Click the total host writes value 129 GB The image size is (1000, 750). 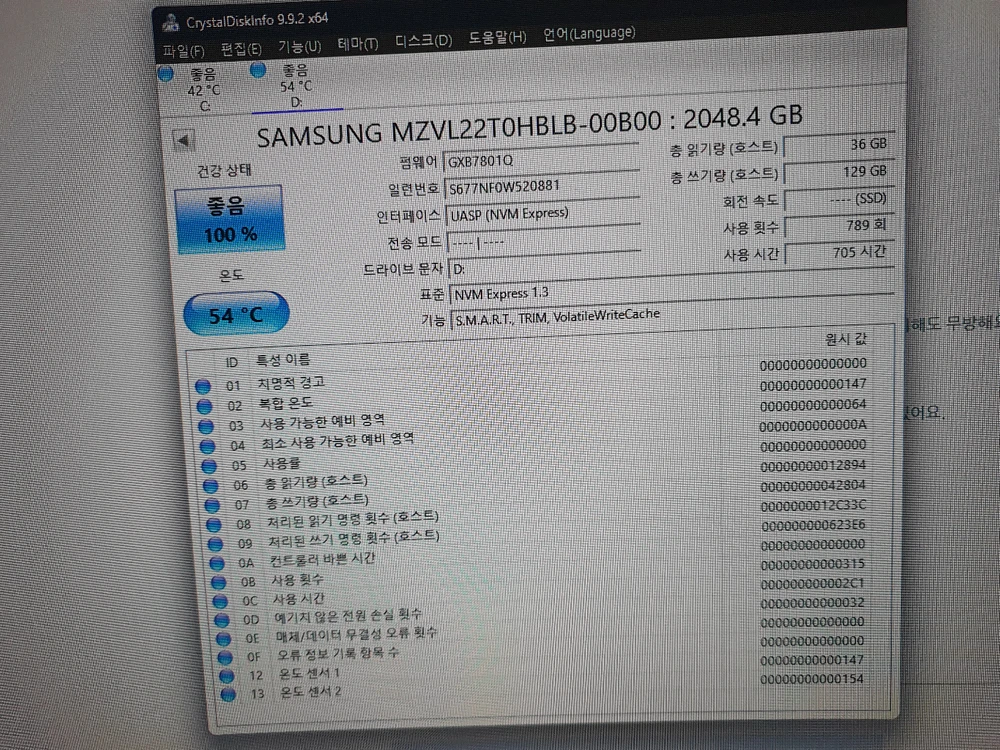[x=839, y=172]
